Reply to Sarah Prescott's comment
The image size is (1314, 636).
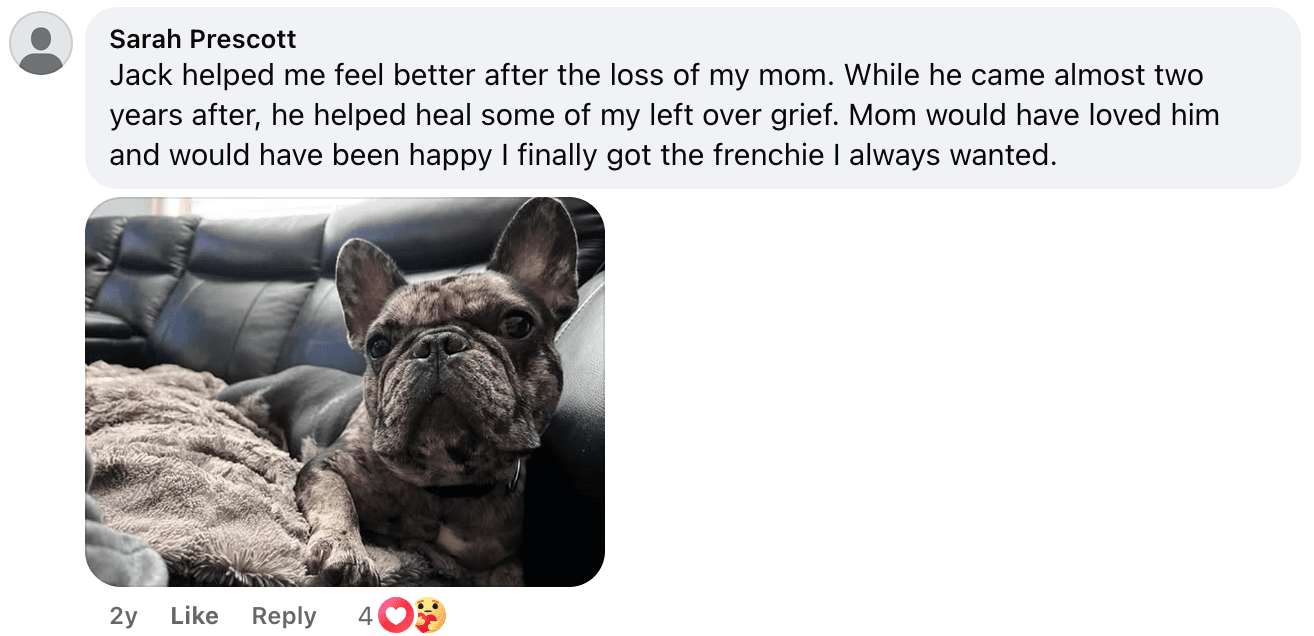point(284,616)
